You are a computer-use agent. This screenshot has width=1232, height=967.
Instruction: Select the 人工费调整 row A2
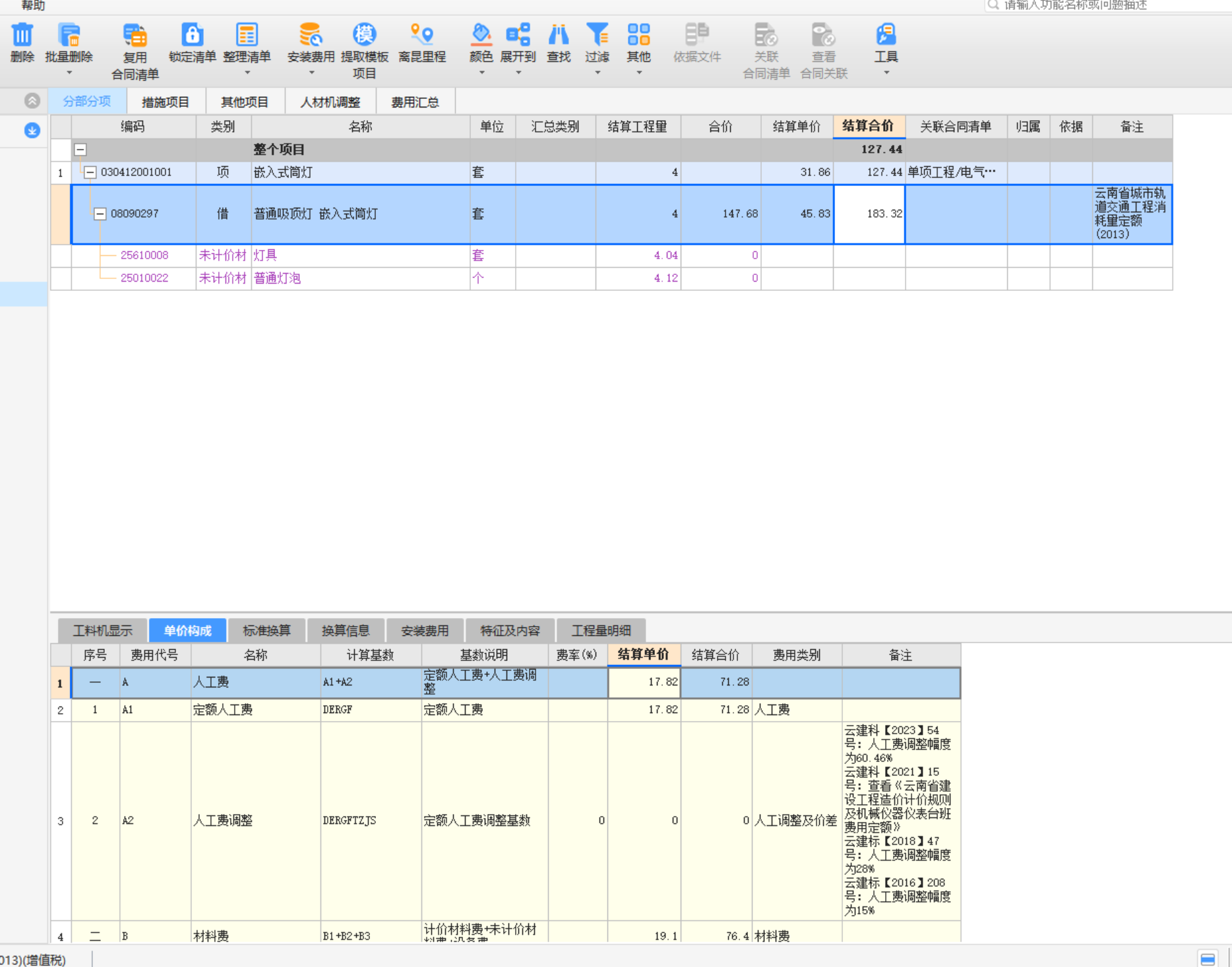(505, 821)
